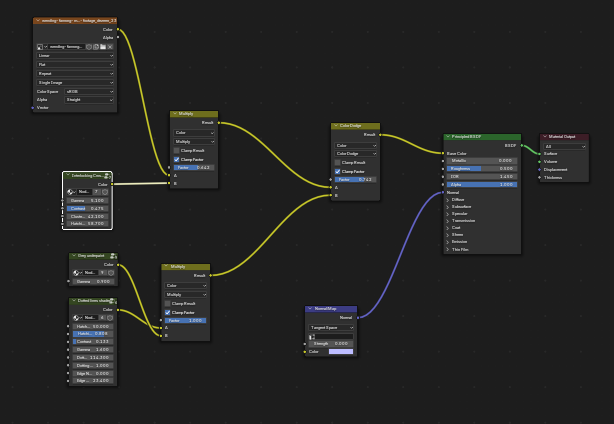Toggle fake user shield on the image datablock

pos(89,47)
